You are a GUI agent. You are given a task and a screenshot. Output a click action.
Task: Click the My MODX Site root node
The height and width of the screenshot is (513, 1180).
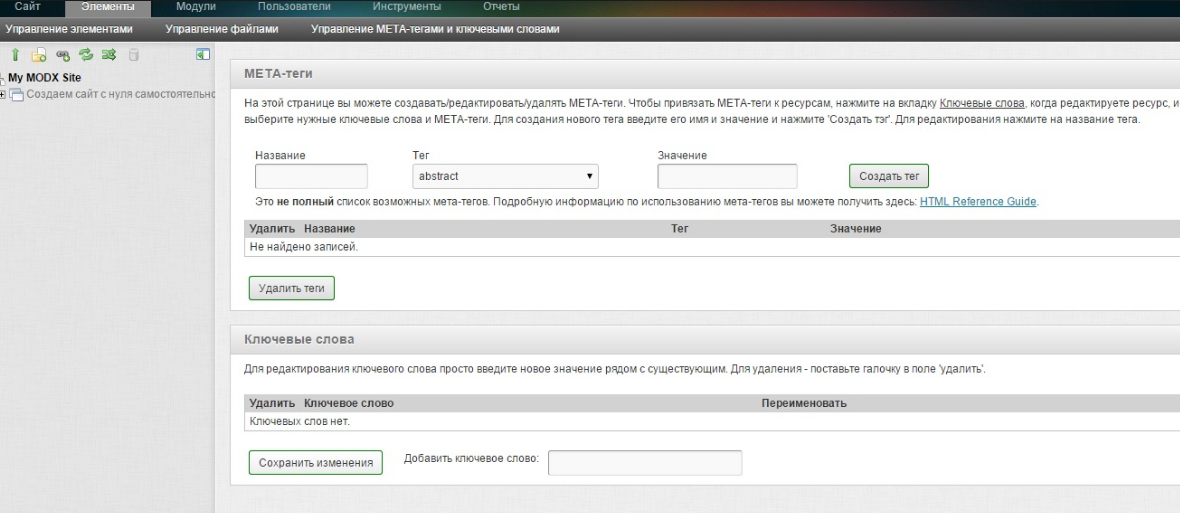click(x=45, y=78)
